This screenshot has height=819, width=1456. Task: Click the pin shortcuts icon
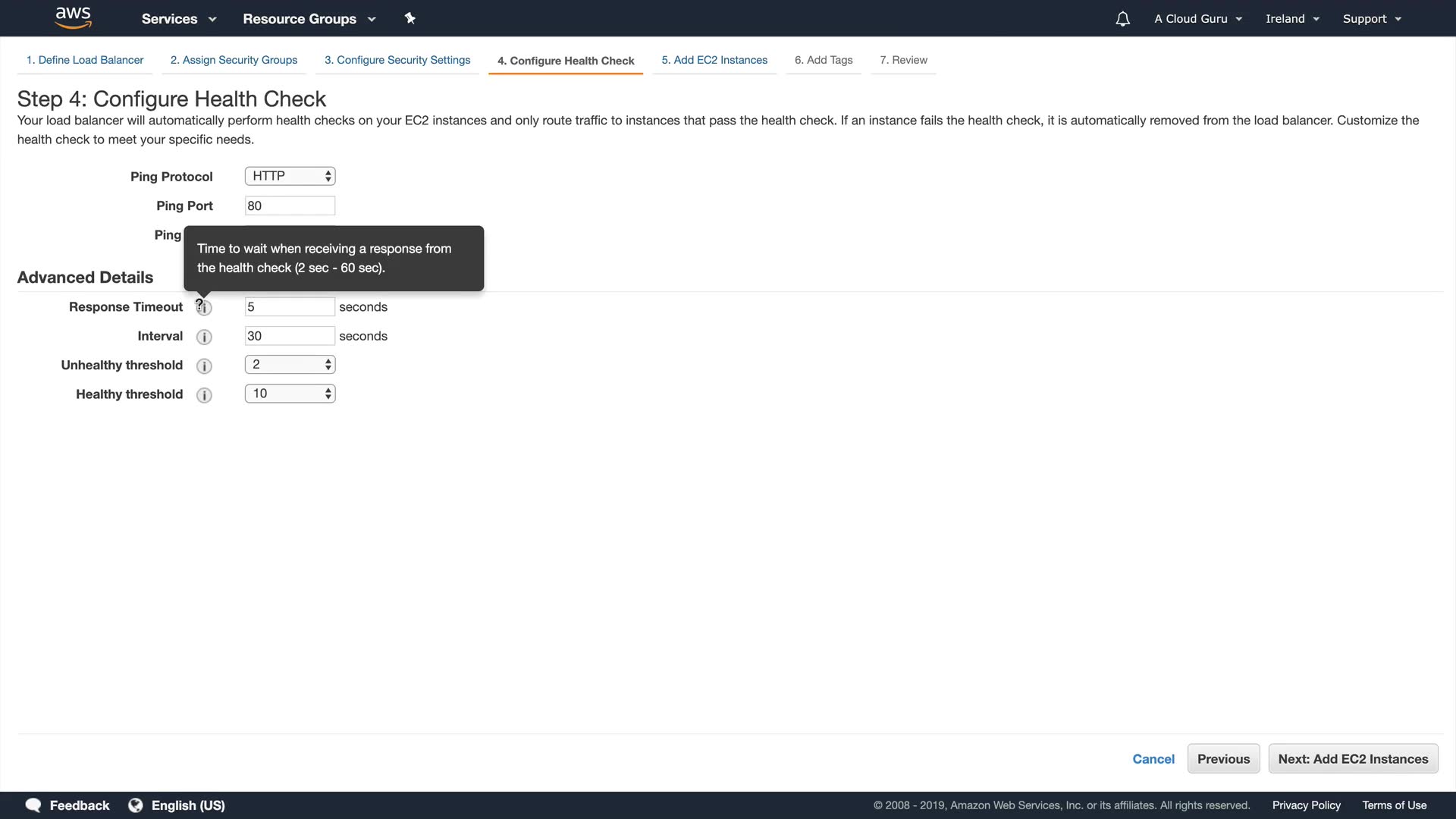click(x=410, y=18)
